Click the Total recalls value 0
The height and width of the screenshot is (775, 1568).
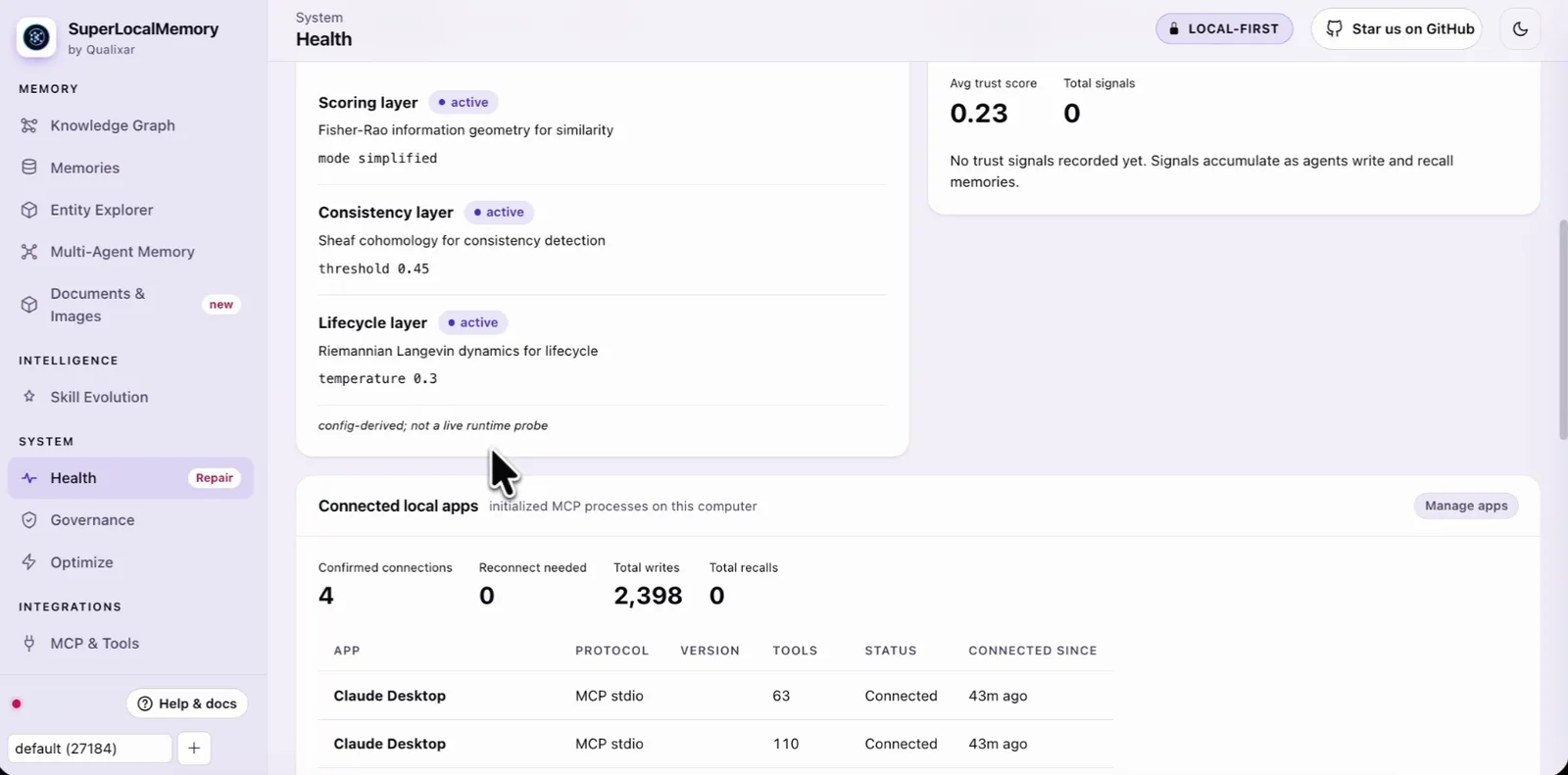pyautogui.click(x=717, y=596)
